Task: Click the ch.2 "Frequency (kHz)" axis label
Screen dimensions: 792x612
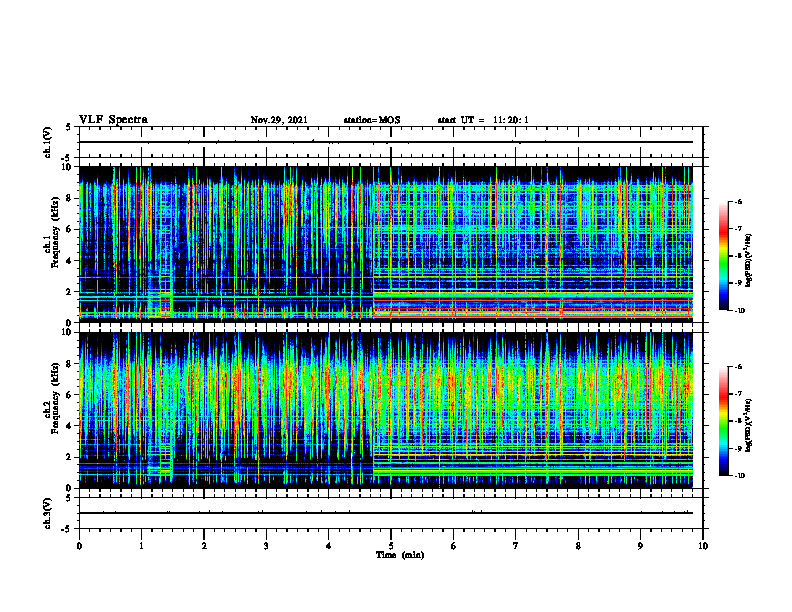Action: point(55,398)
